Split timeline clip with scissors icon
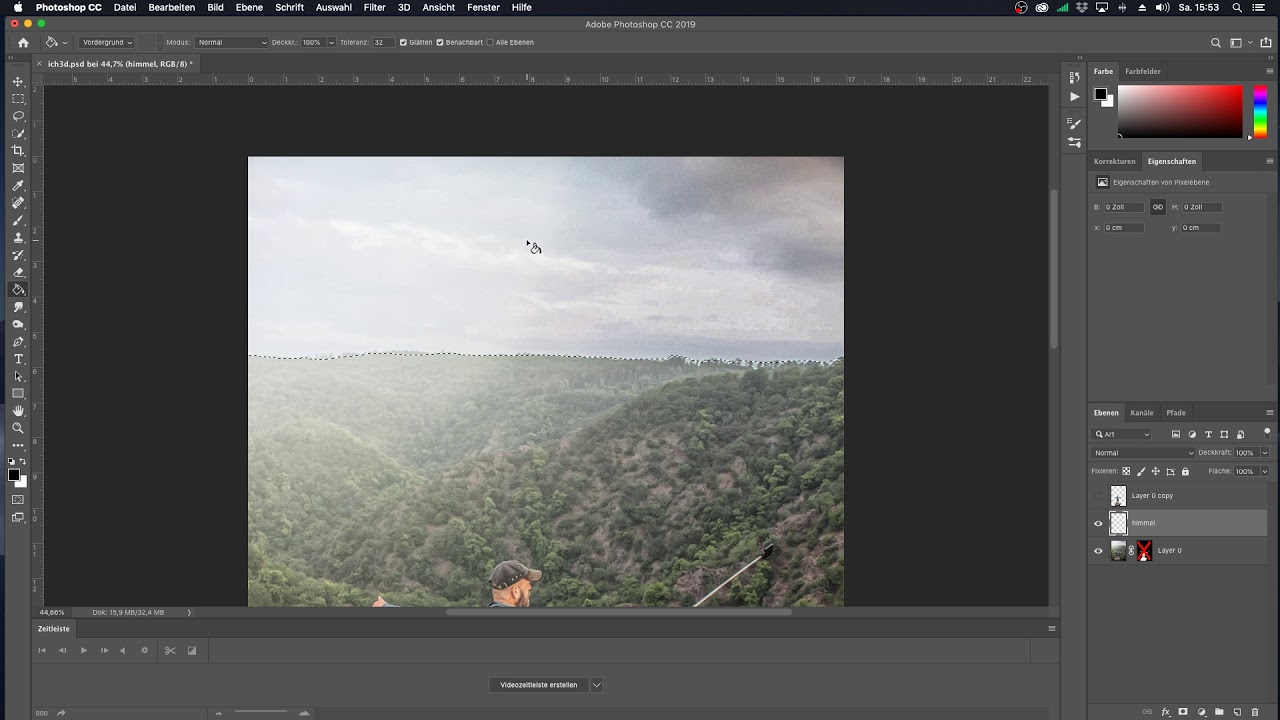 pos(170,650)
